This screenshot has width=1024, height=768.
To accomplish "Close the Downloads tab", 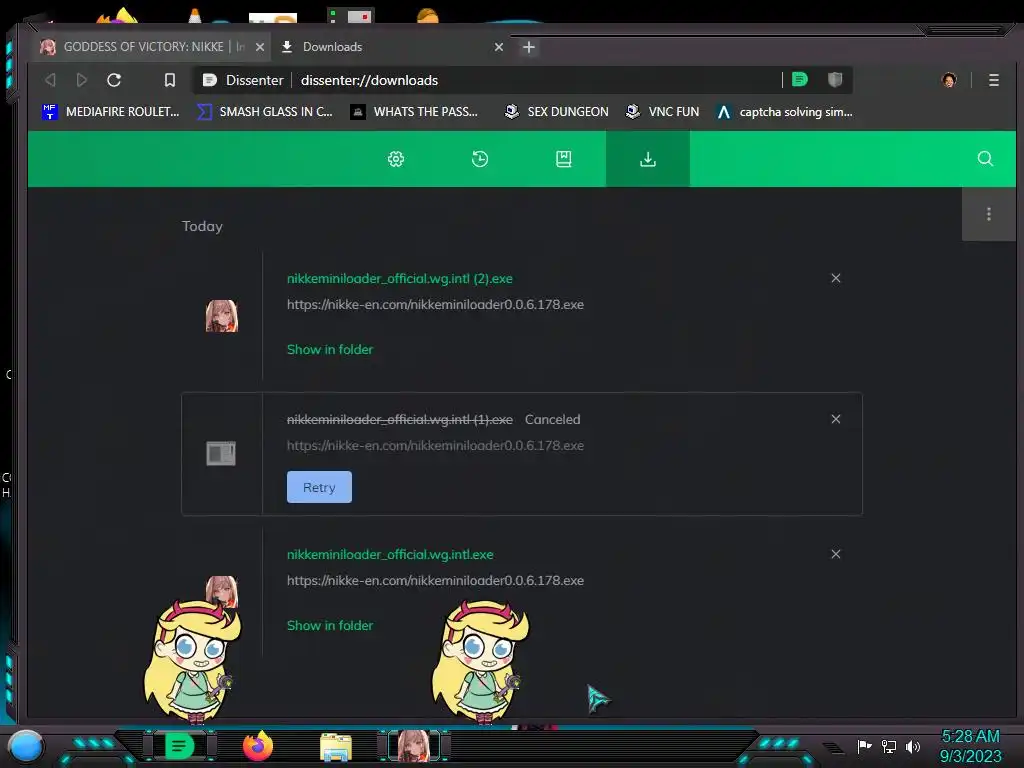I will [x=499, y=47].
